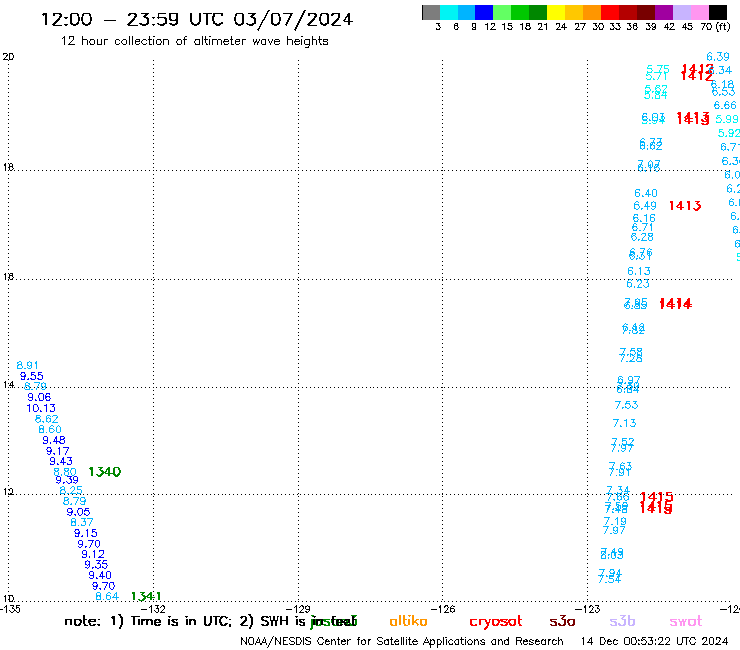Image resolution: width=740 pixels, height=650 pixels.
Task: Click the wave height value '9.15'
Action: click(x=85, y=533)
